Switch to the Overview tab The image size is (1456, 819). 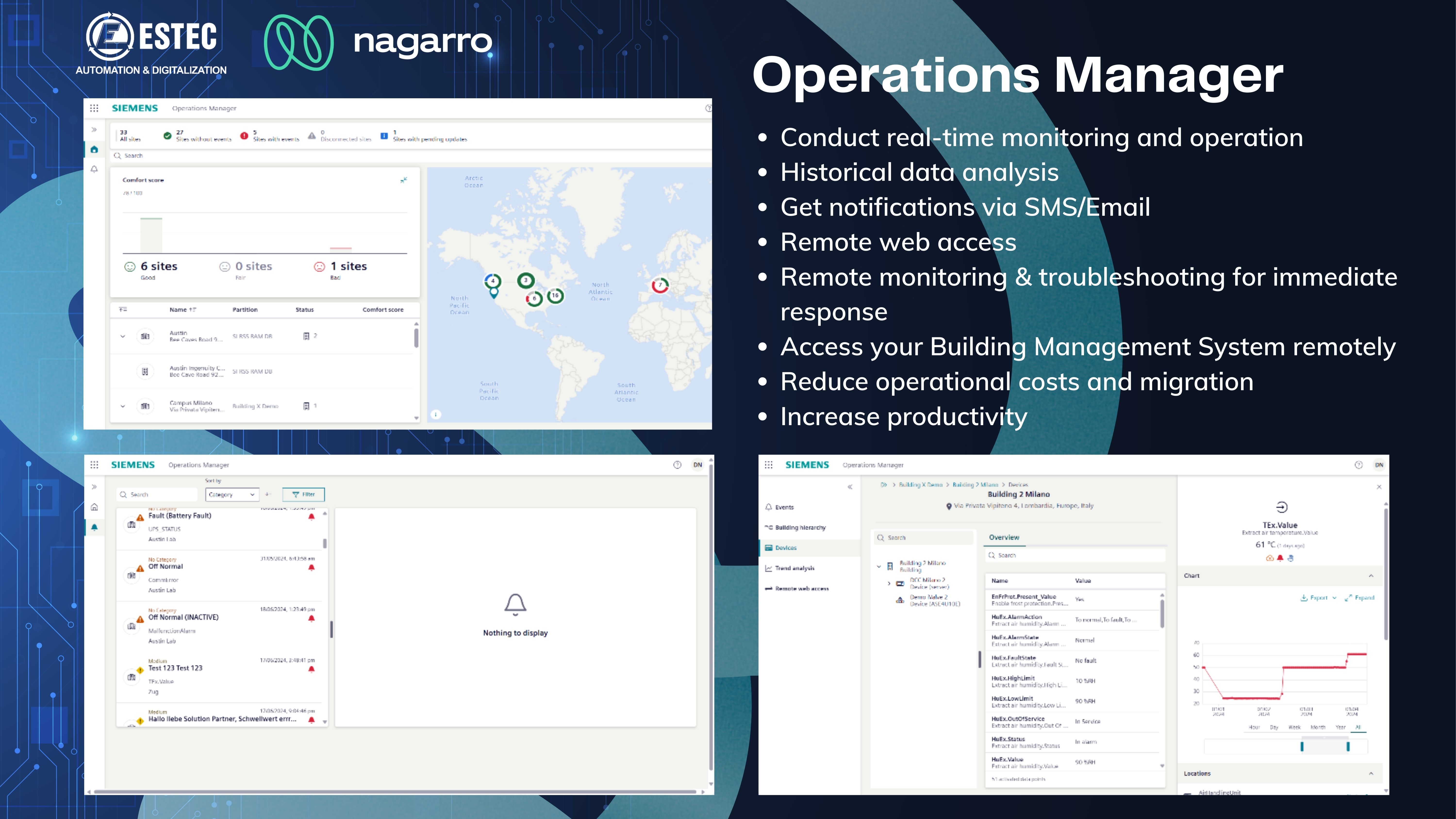tap(1004, 538)
